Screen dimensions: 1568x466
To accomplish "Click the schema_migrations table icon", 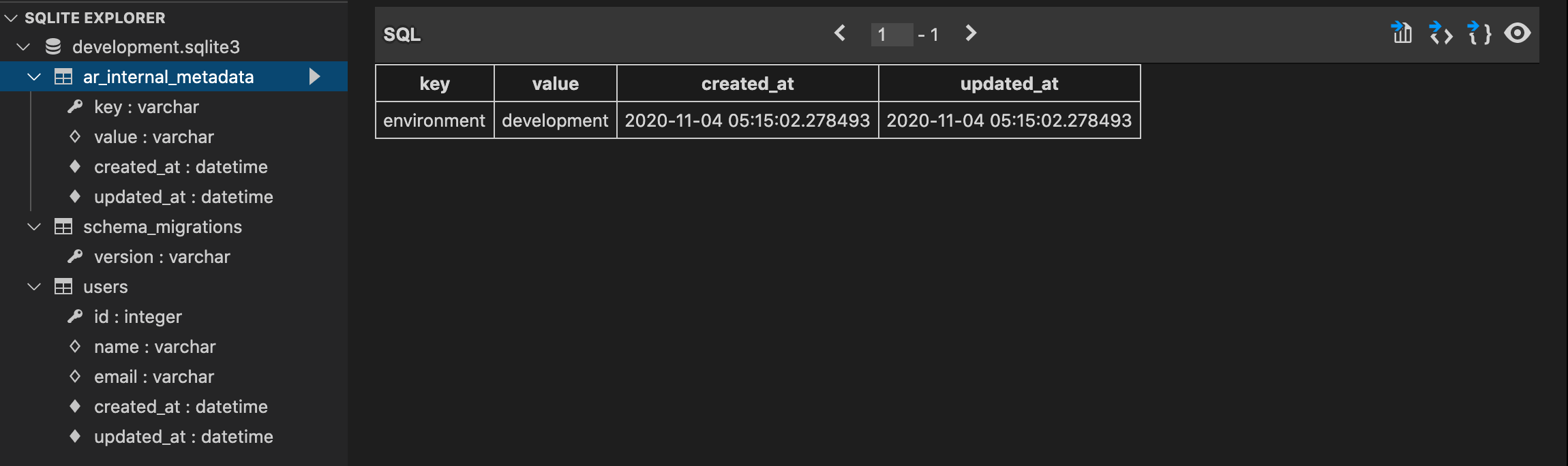I will 63,227.
